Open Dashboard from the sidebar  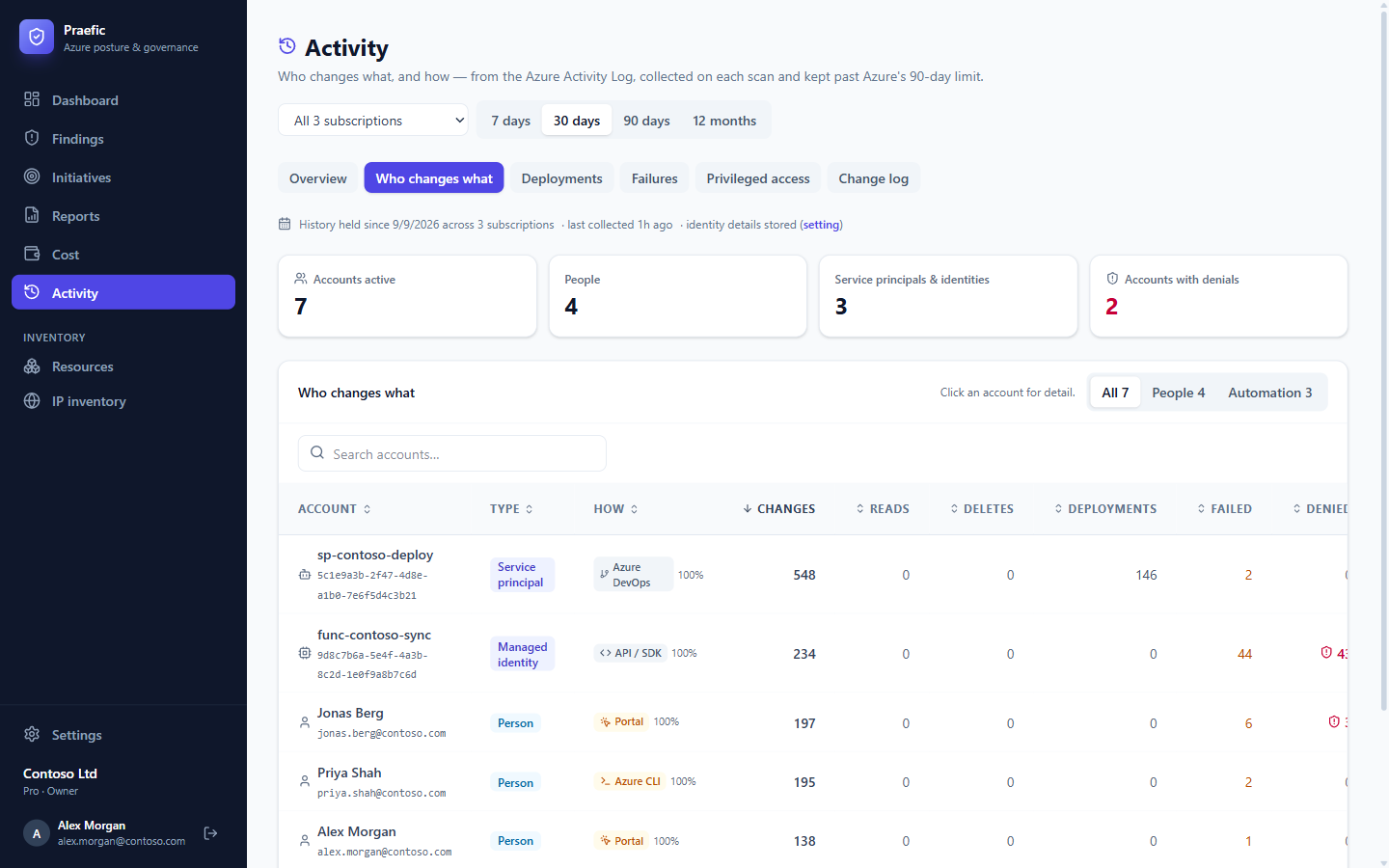point(123,100)
